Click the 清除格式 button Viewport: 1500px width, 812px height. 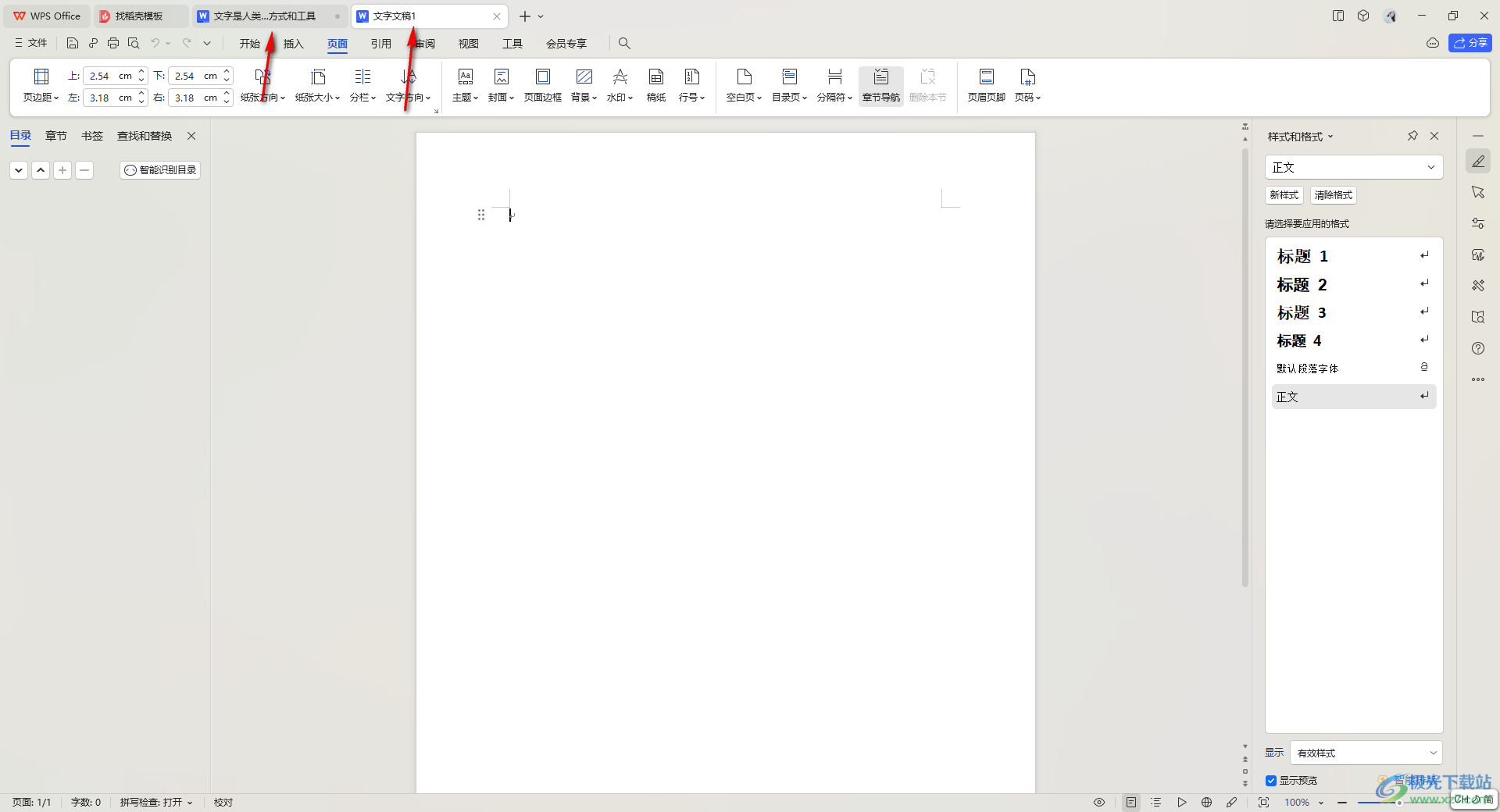(x=1333, y=195)
